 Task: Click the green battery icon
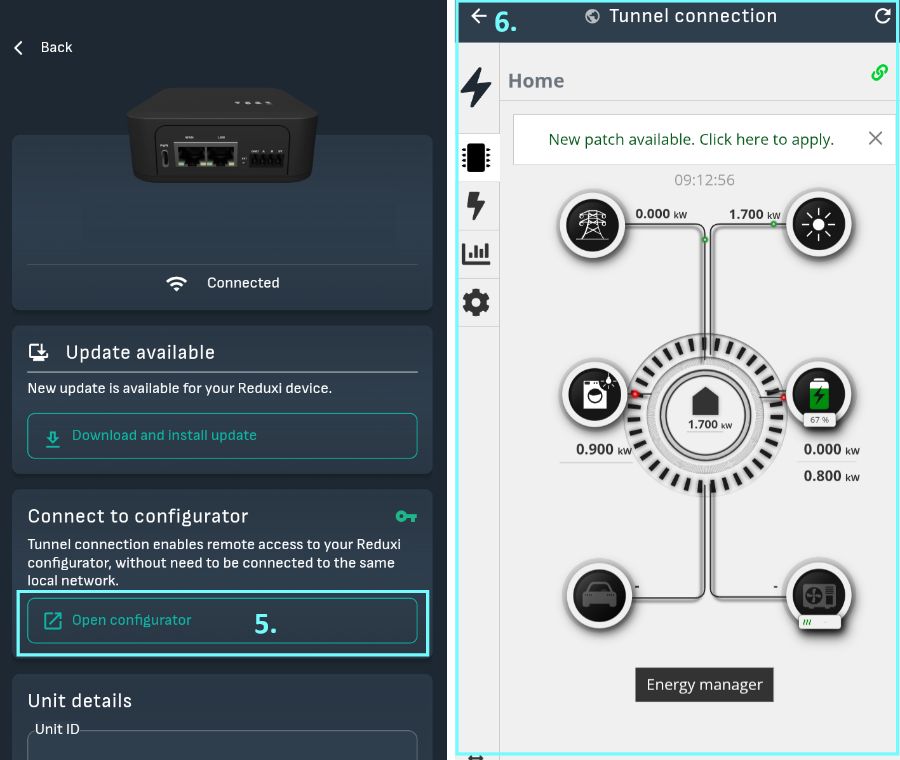coord(819,394)
